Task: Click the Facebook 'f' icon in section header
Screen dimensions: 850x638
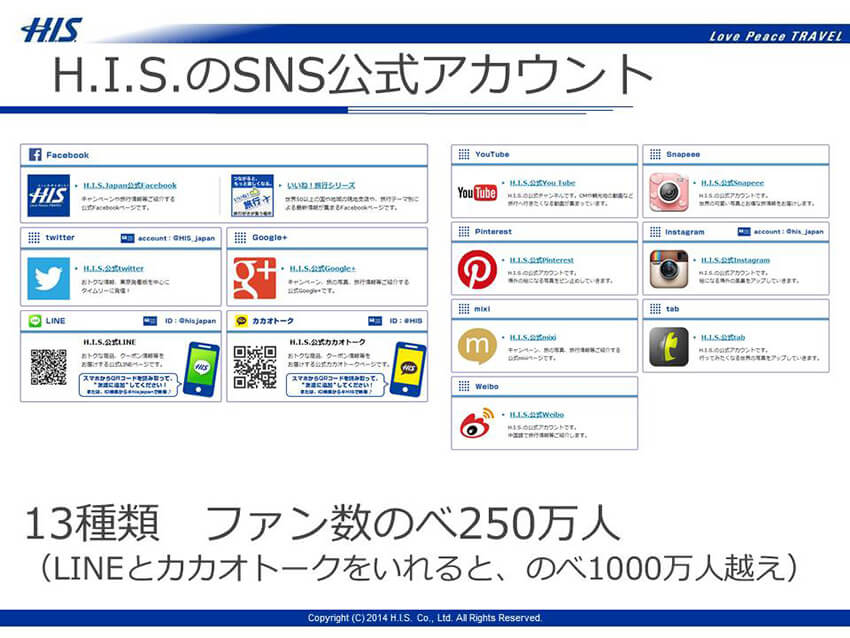Action: 35,155
